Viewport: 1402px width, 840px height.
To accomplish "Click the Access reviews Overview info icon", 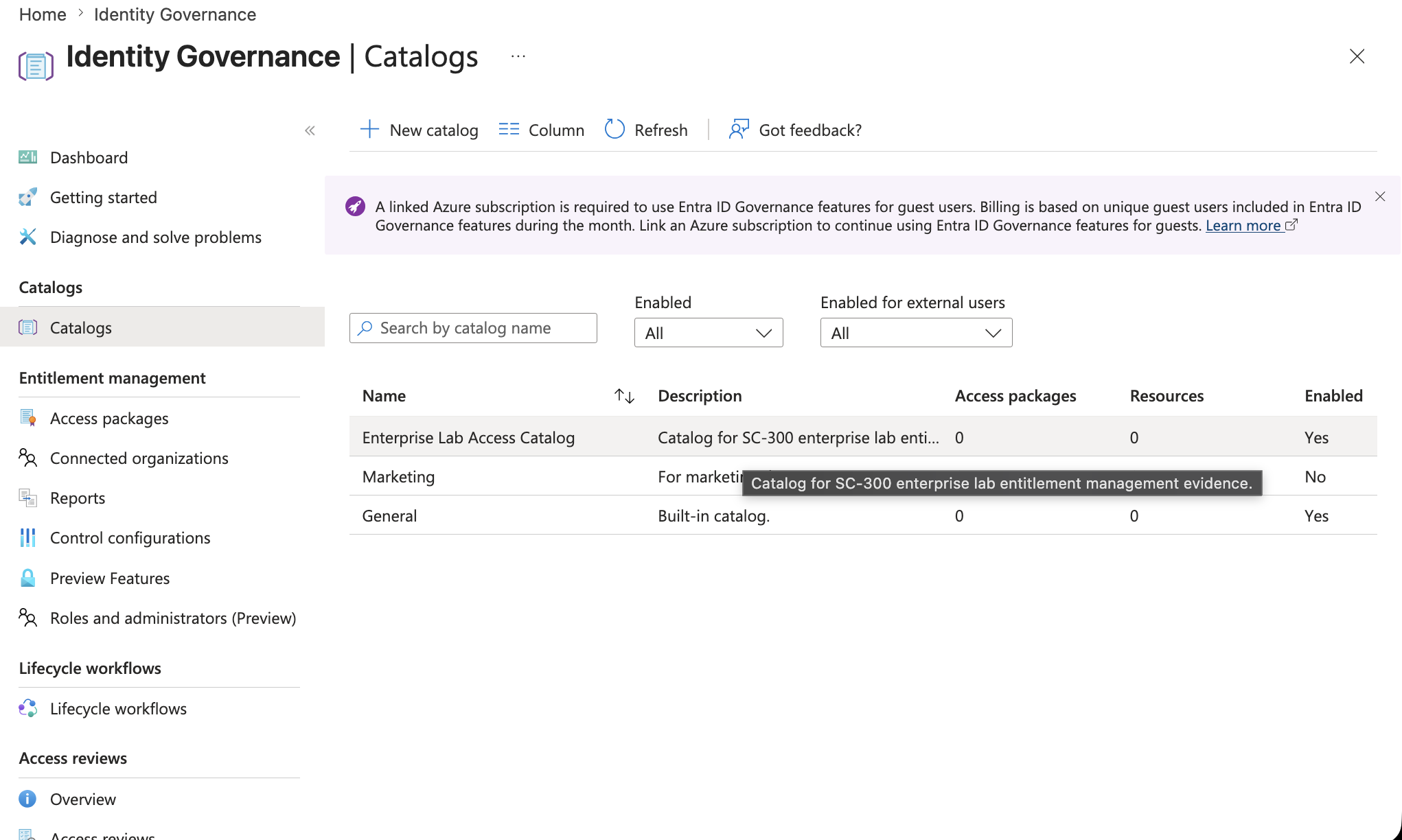I will tap(27, 799).
